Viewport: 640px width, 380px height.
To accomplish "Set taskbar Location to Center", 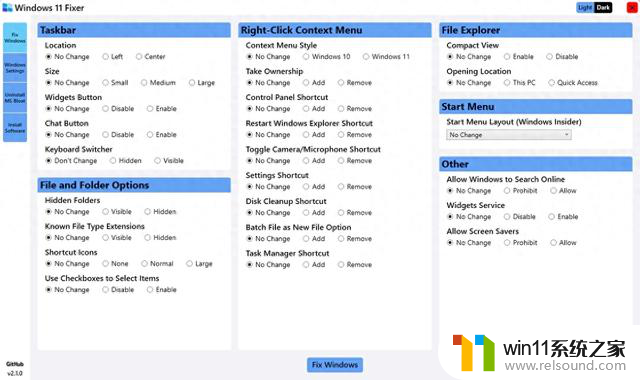I will click(x=150, y=56).
